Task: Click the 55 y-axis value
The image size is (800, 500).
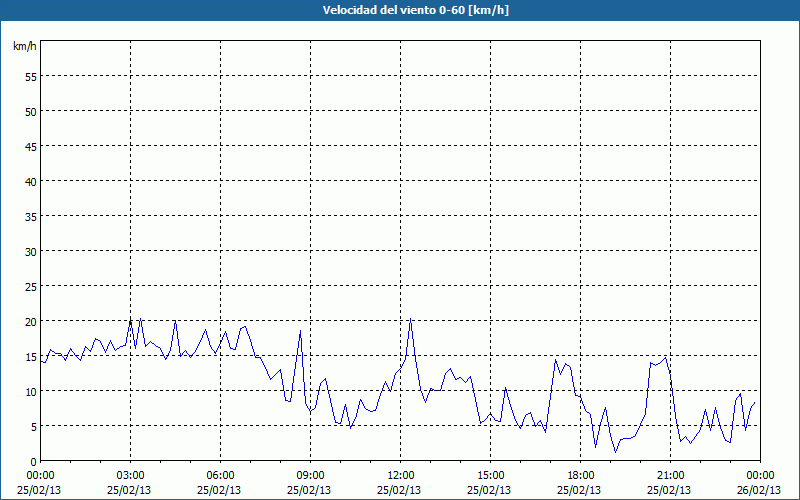Action: tap(31, 77)
